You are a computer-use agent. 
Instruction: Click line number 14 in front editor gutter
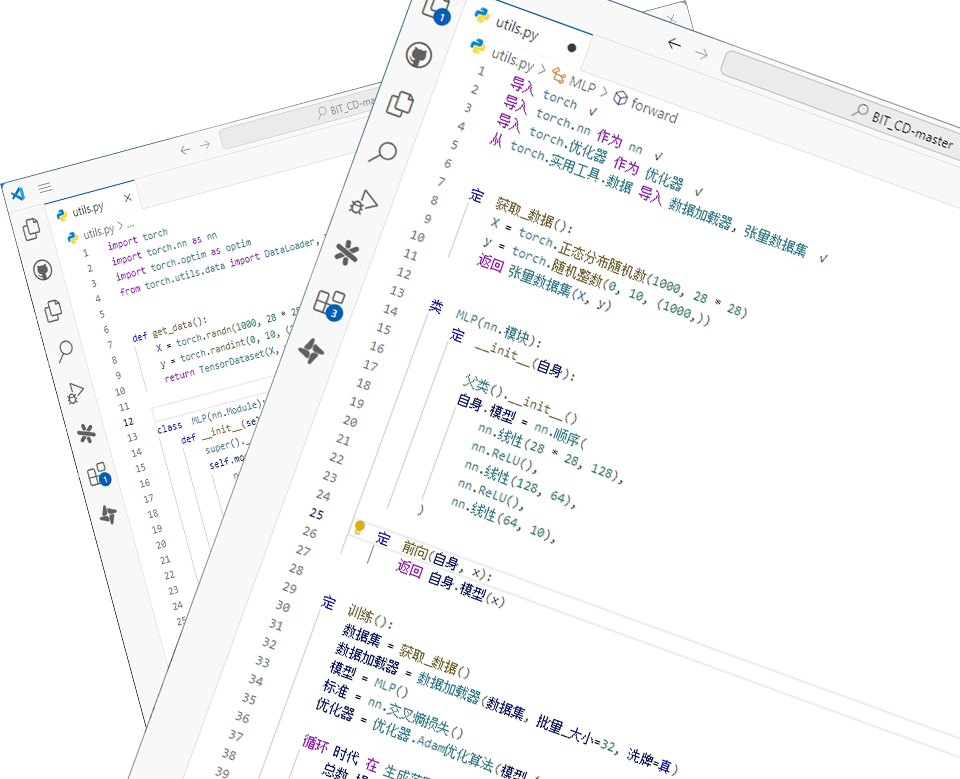click(389, 311)
